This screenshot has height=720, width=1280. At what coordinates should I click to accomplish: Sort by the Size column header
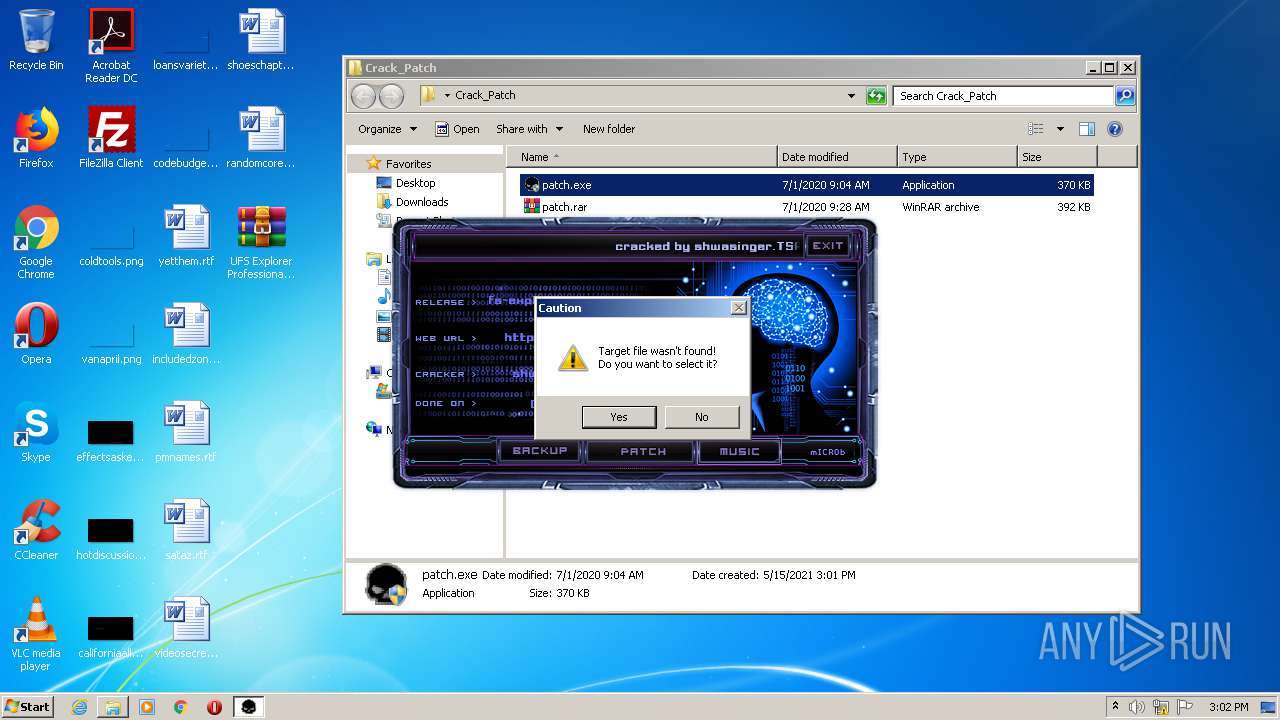1057,157
